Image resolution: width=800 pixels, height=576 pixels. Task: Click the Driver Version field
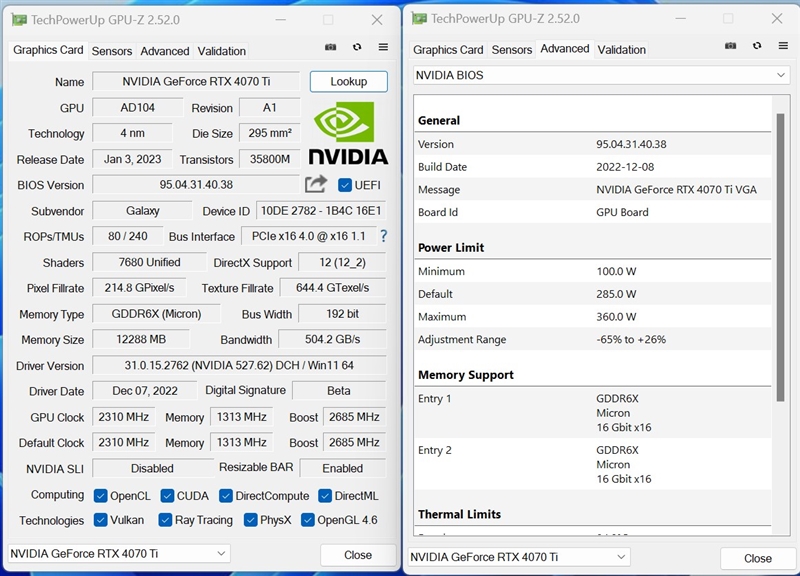tap(239, 365)
